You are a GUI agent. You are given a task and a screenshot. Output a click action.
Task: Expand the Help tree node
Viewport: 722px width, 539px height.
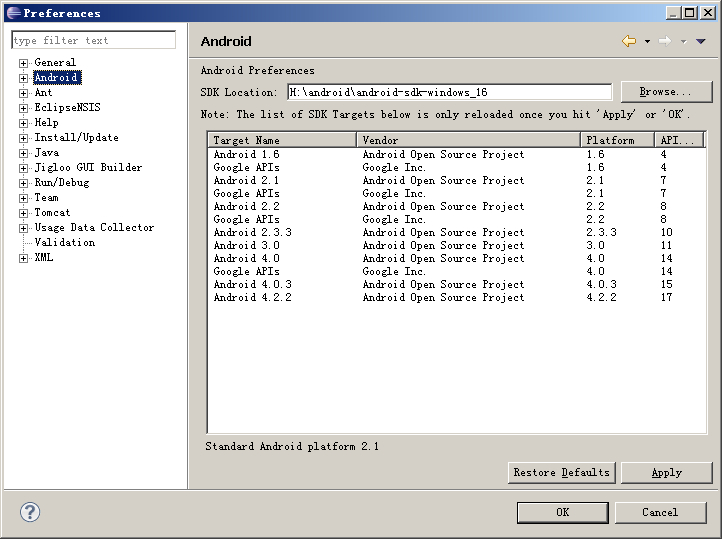(23, 123)
